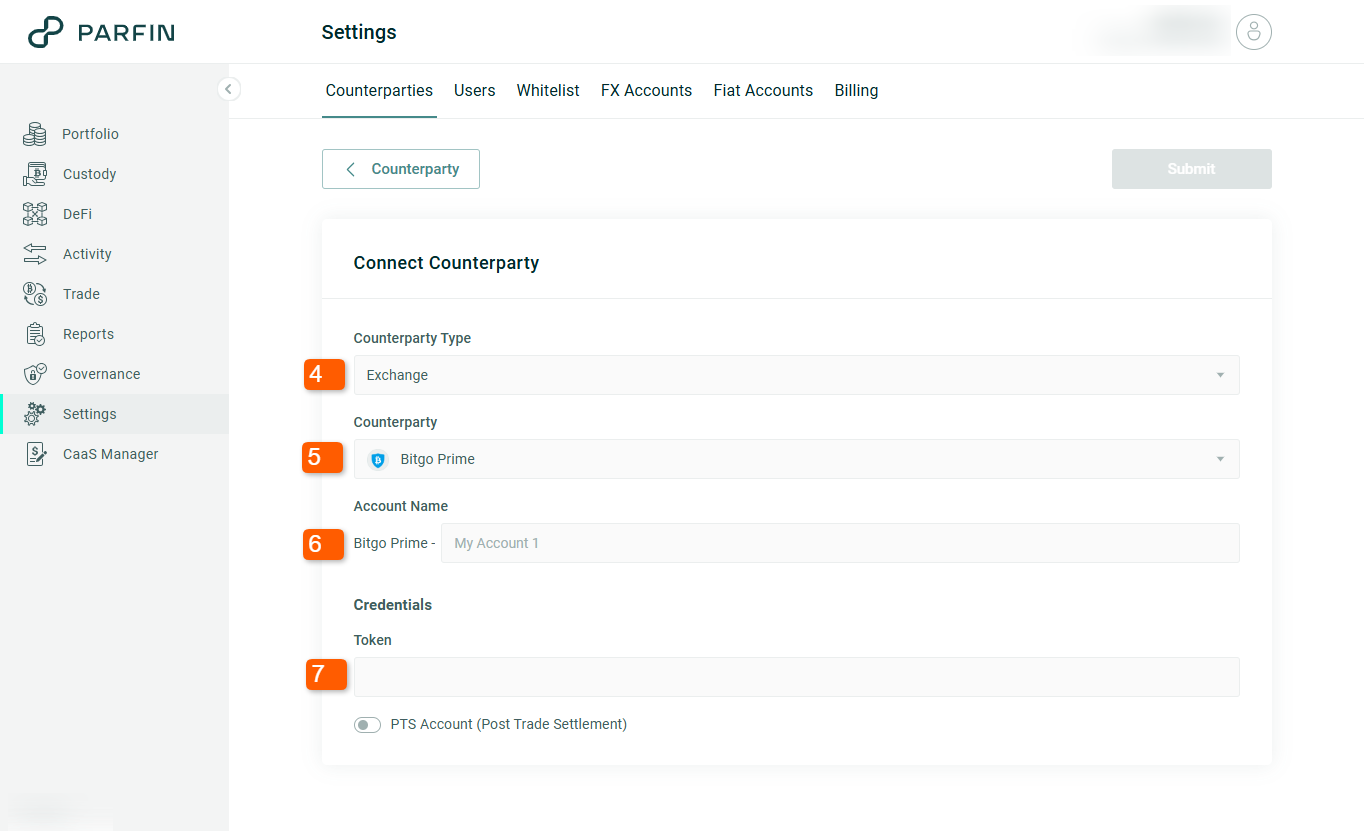Go to the Billing tab
The image size is (1364, 831).
pyautogui.click(x=856, y=90)
